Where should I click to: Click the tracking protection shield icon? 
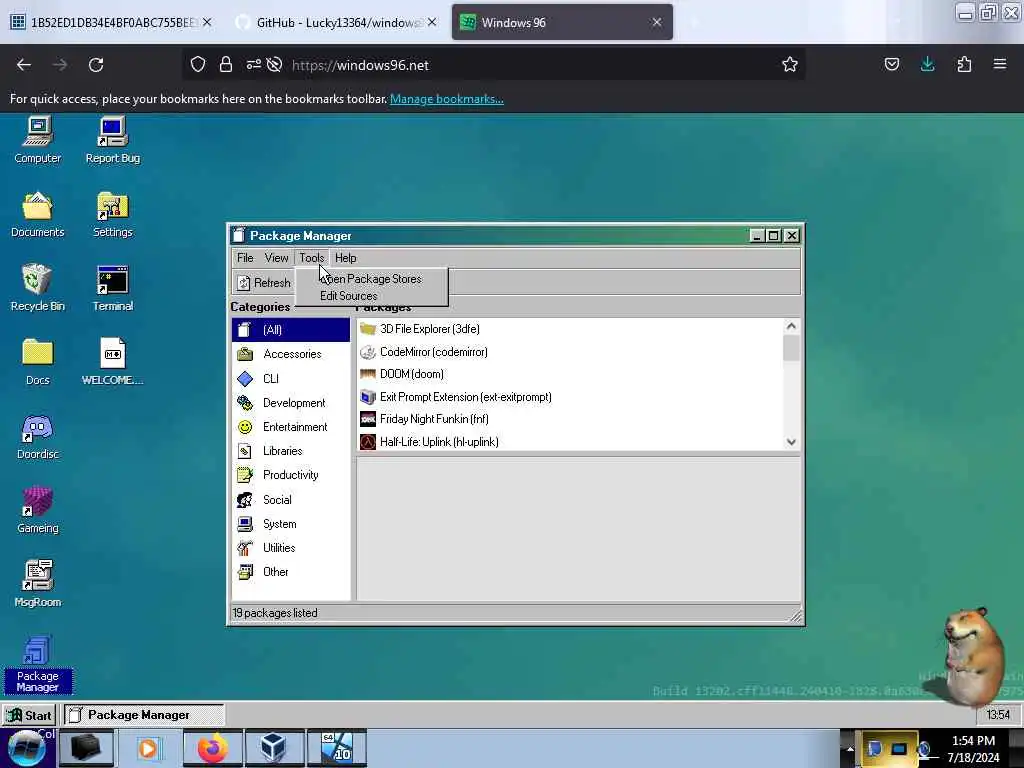point(198,65)
